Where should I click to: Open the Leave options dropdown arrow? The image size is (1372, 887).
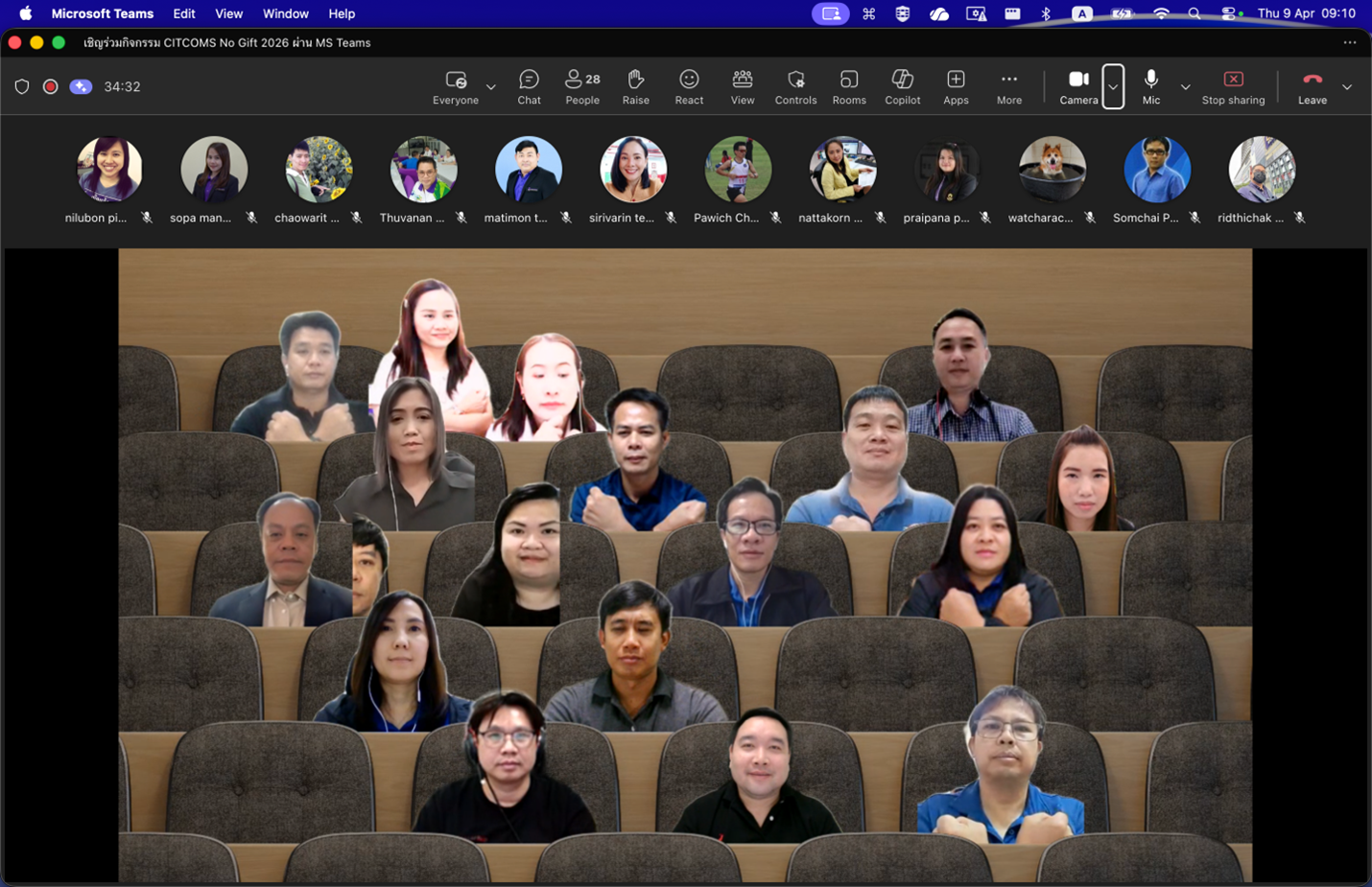[x=1347, y=86]
